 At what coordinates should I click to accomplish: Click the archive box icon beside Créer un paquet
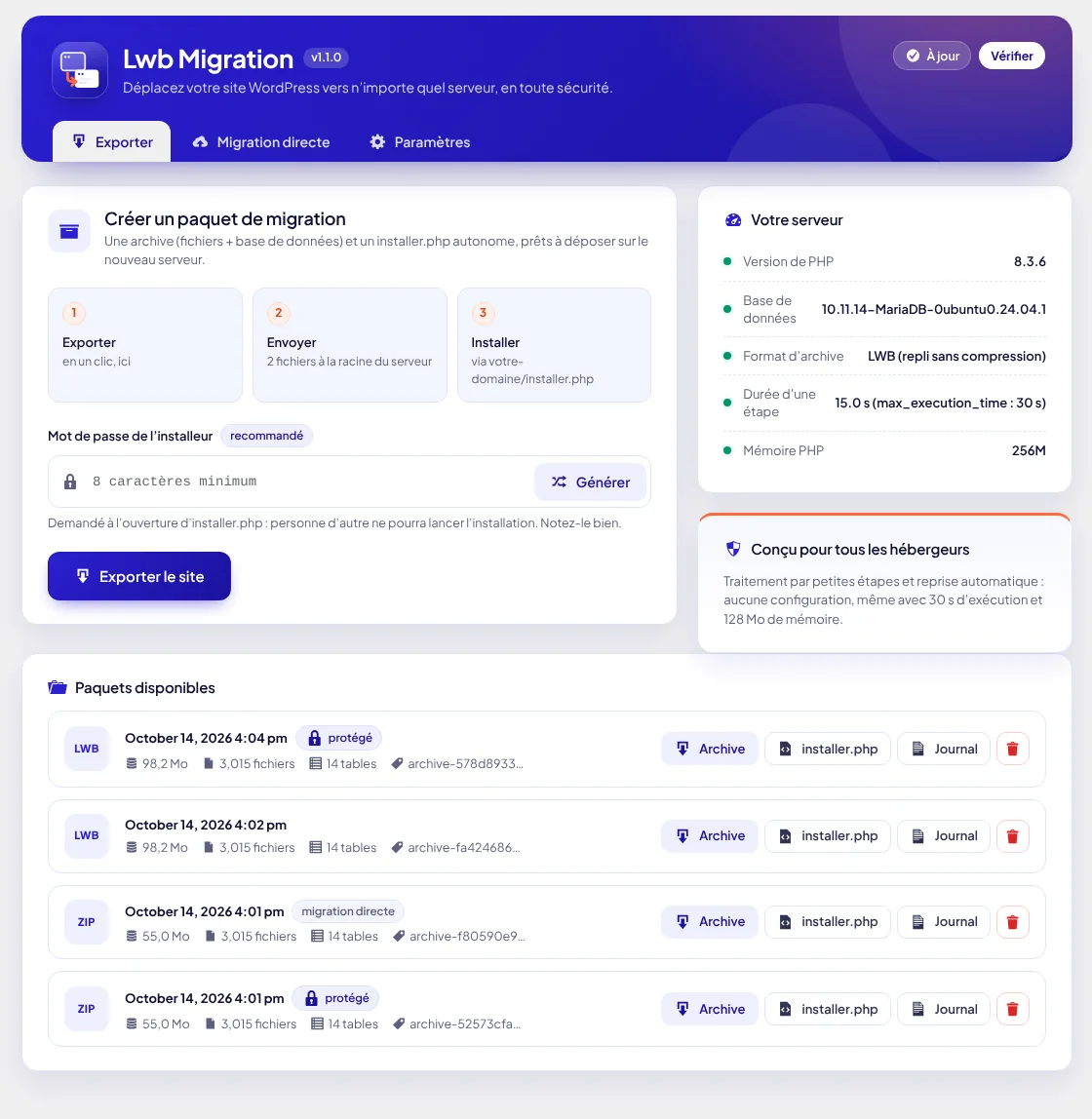pyautogui.click(x=69, y=231)
